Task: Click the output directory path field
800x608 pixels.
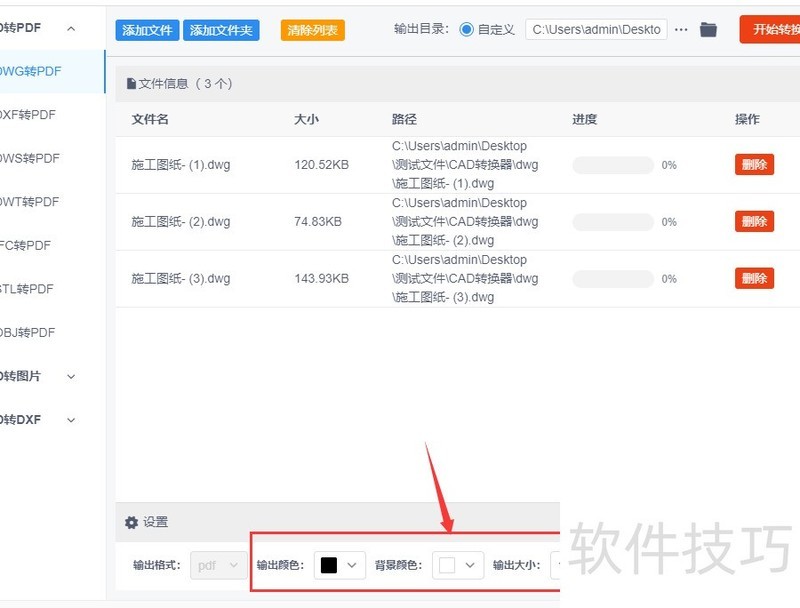Action: click(x=597, y=30)
